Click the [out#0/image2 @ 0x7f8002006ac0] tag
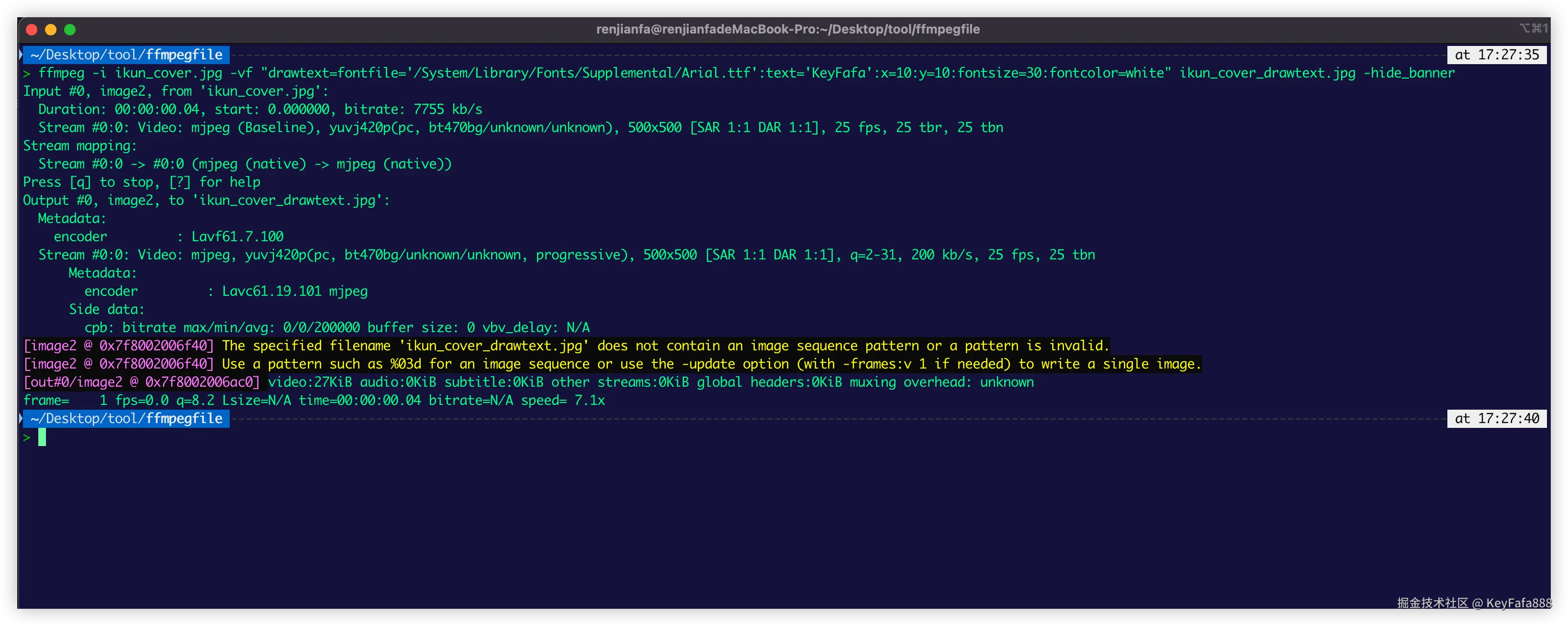Viewport: 1568px width, 626px height. click(141, 383)
